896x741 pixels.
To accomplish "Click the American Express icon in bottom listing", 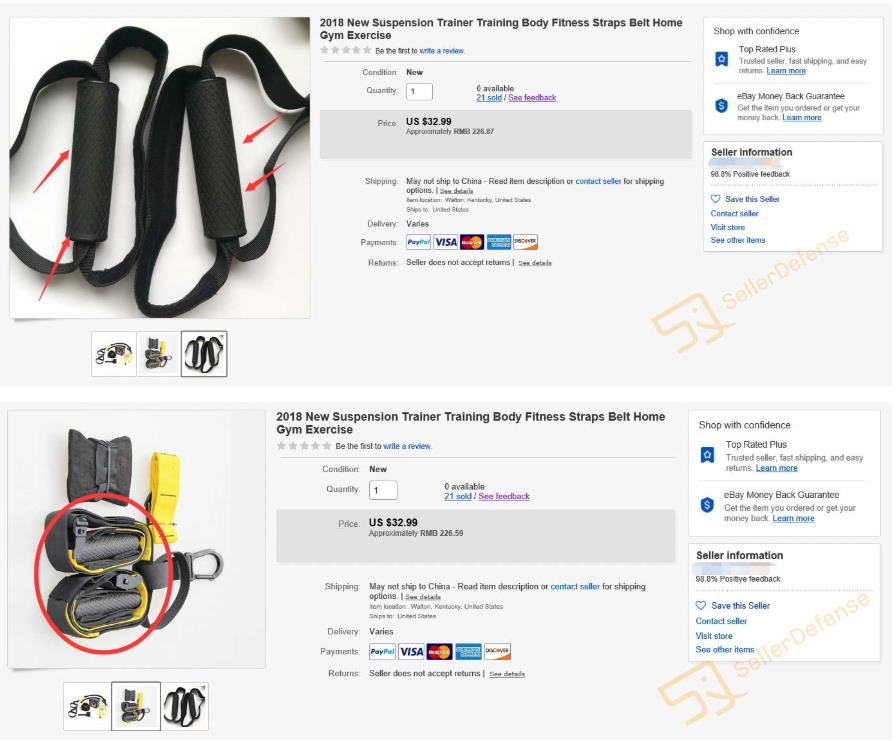I will (x=469, y=651).
